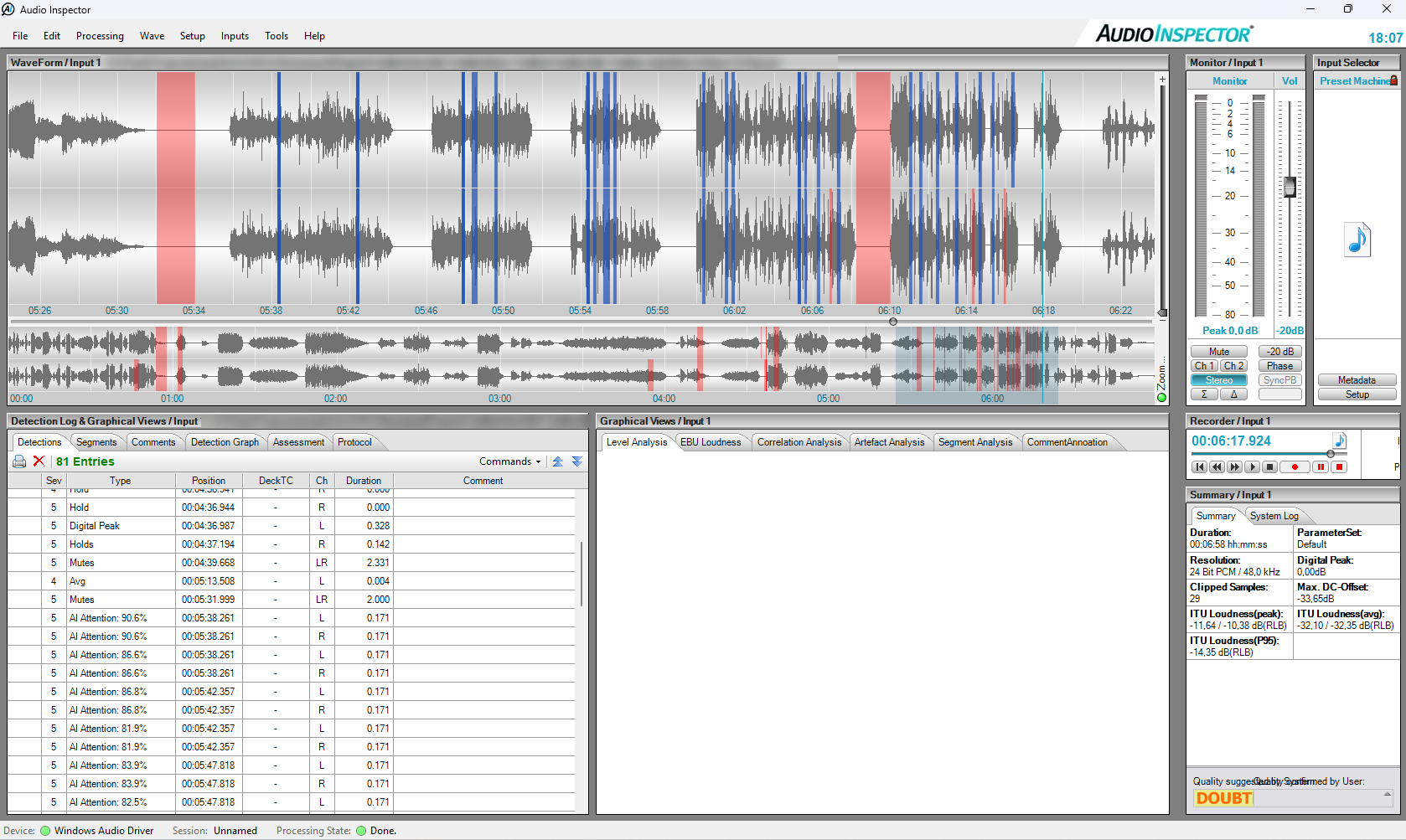Fast forward playback in the Recorder
Viewport: 1406px width, 840px height.
coord(1234,467)
